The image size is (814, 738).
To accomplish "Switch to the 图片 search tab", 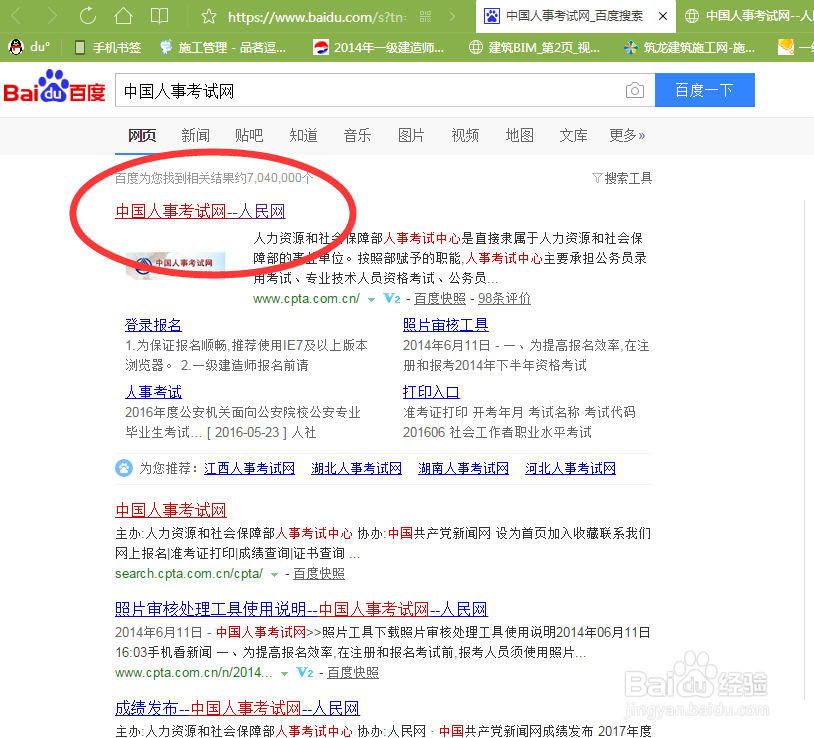I will pyautogui.click(x=411, y=135).
